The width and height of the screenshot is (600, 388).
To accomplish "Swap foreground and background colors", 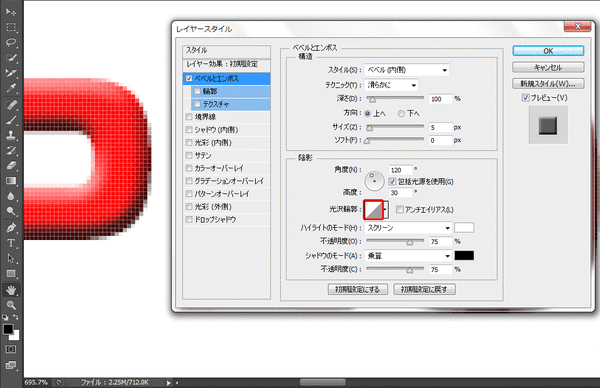I will [16, 317].
